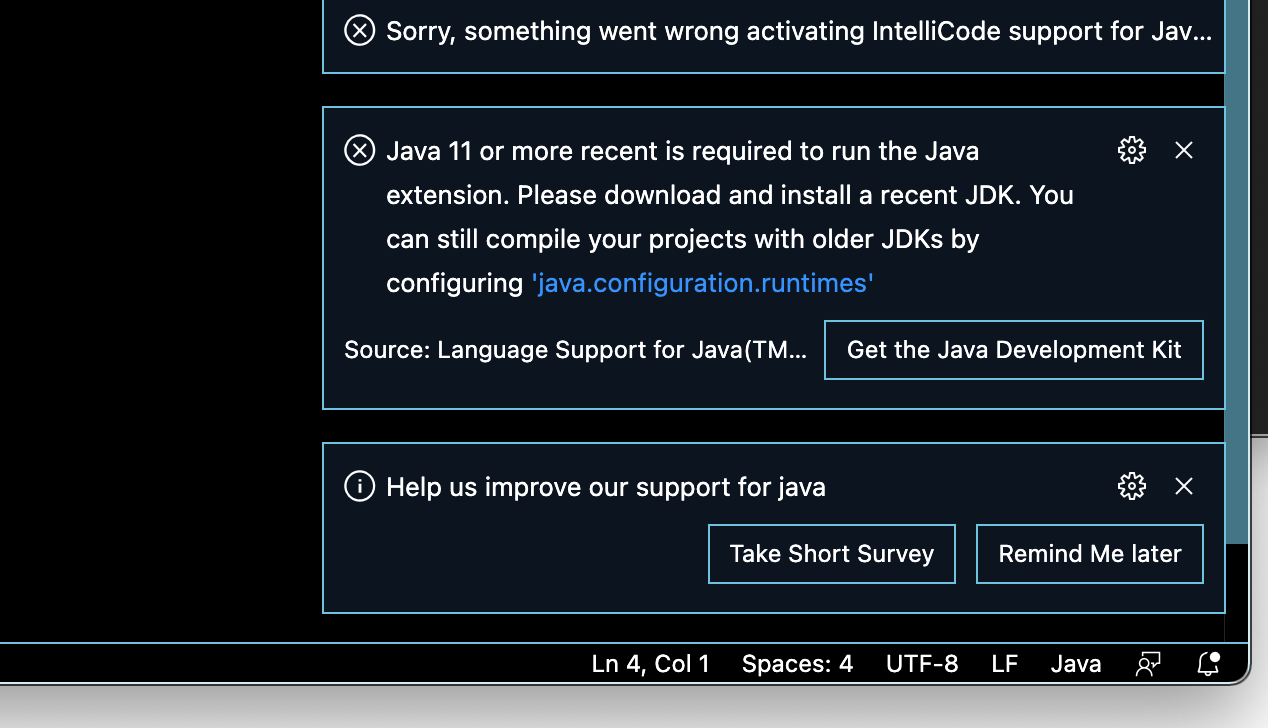
Task: Dismiss the Java 11 notification
Action: pos(1184,150)
